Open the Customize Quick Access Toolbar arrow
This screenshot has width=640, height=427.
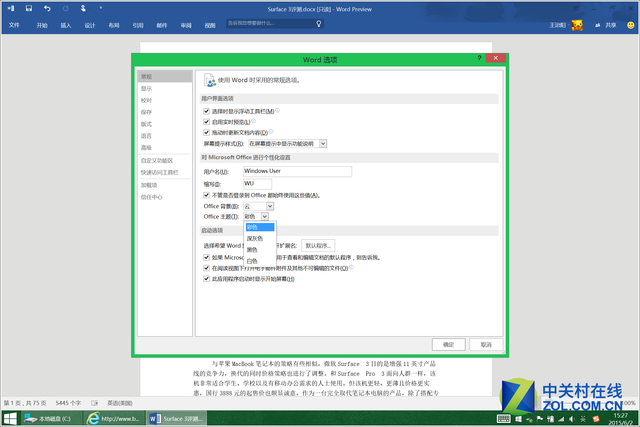click(101, 8)
